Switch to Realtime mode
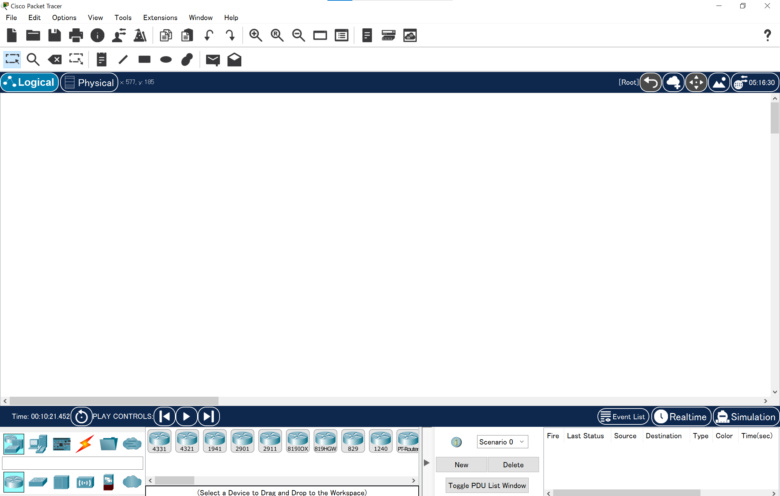780x496 pixels. click(x=681, y=416)
